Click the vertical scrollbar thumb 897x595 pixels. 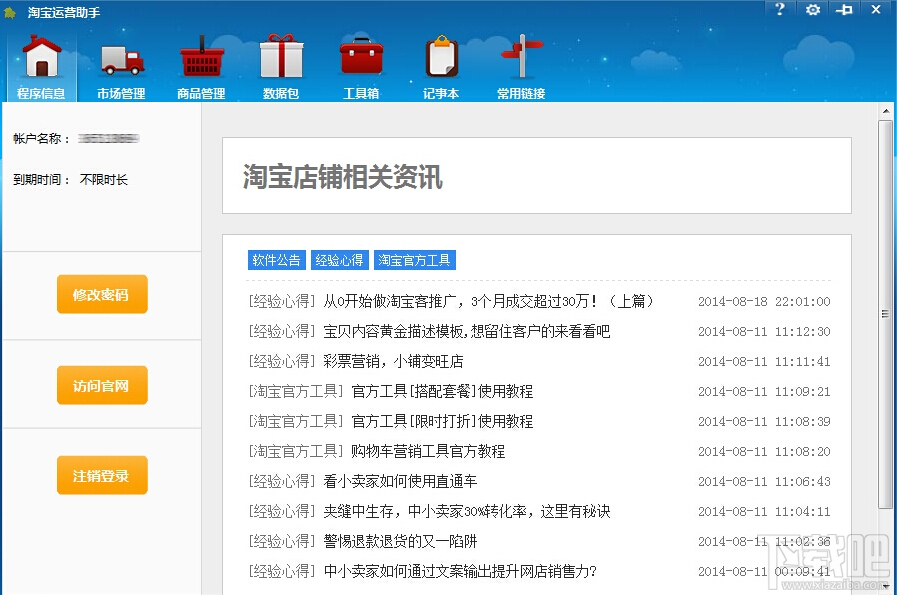tap(886, 314)
